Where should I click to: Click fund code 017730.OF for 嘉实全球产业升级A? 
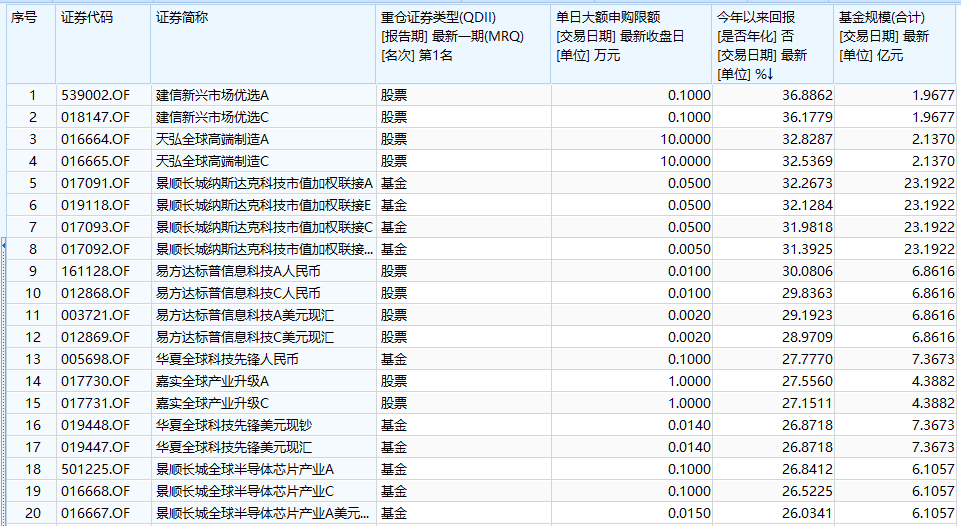pyautogui.click(x=95, y=381)
